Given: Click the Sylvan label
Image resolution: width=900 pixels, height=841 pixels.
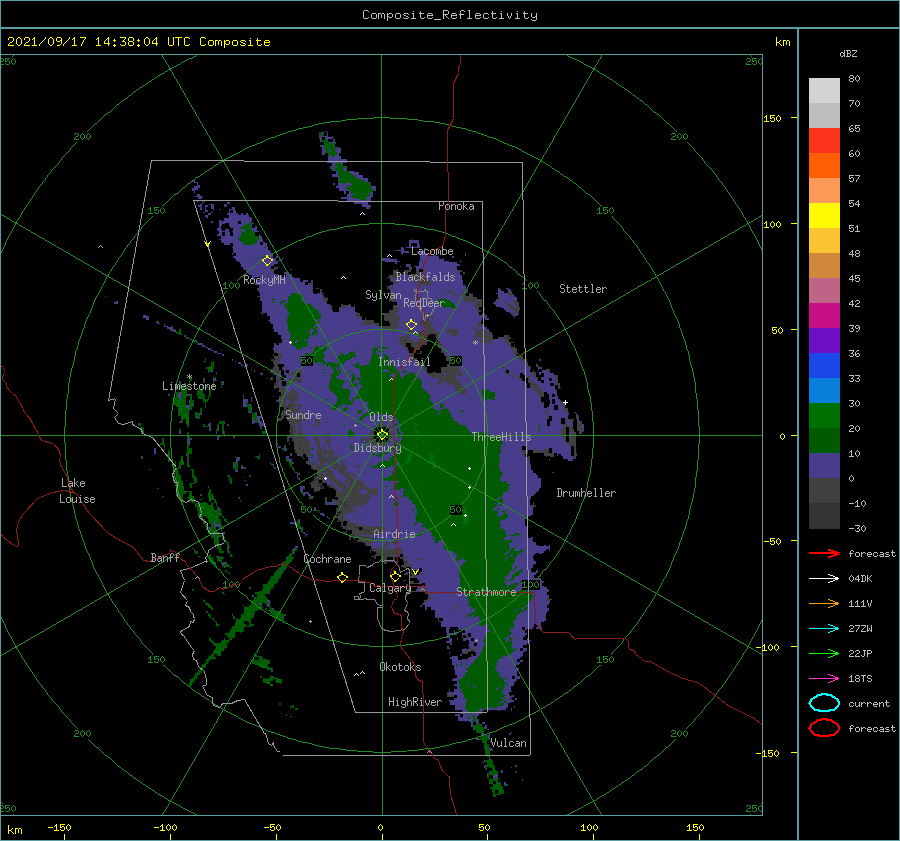Looking at the screenshot, I should [x=383, y=295].
